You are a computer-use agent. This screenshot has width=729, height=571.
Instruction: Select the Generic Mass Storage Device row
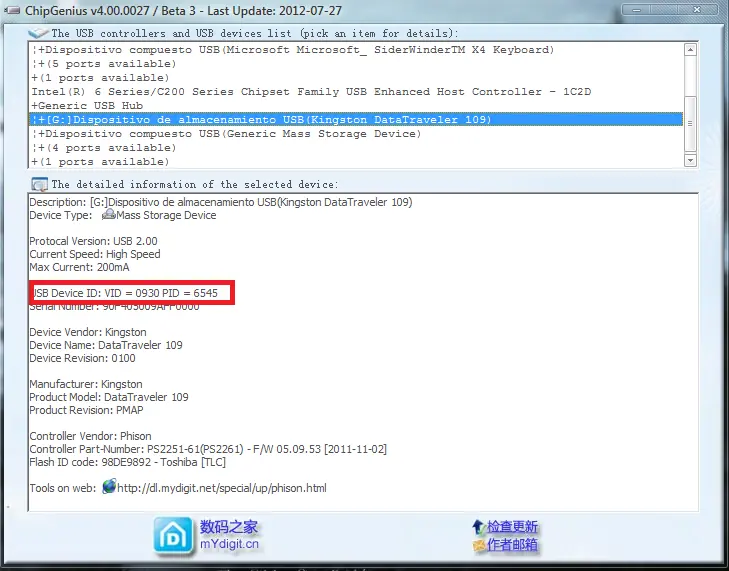click(x=356, y=133)
